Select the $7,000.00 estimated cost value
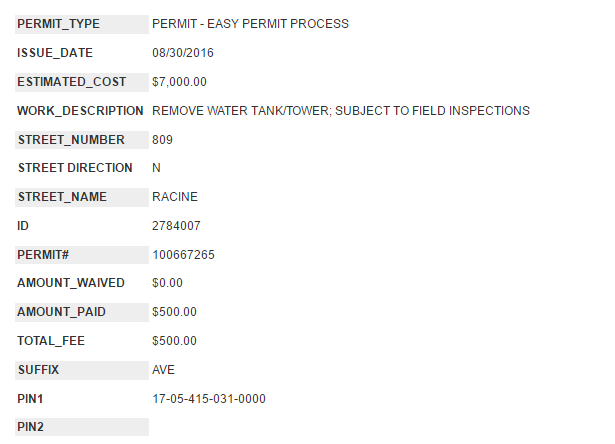 tap(179, 81)
